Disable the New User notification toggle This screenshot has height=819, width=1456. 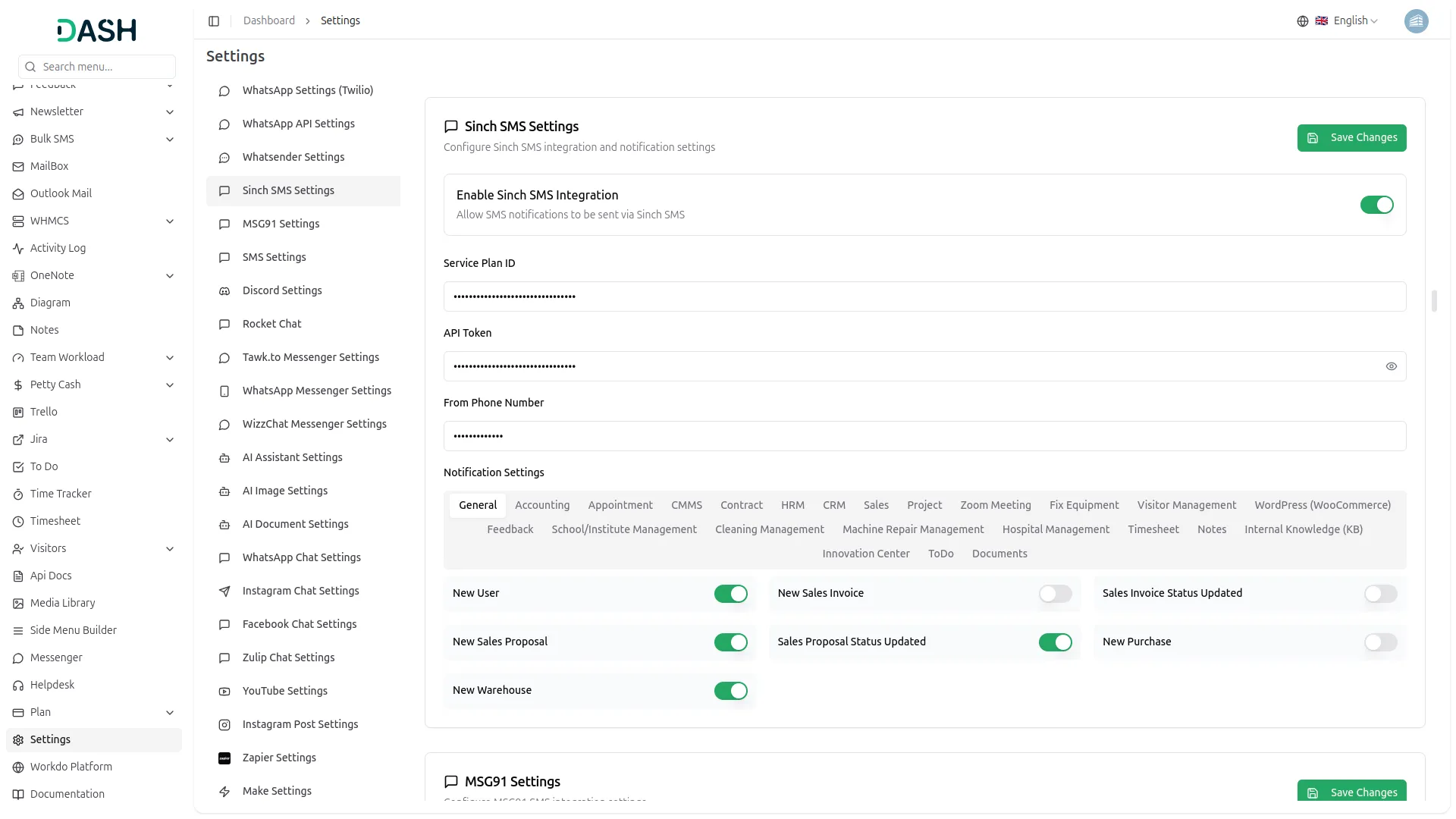pyautogui.click(x=730, y=594)
